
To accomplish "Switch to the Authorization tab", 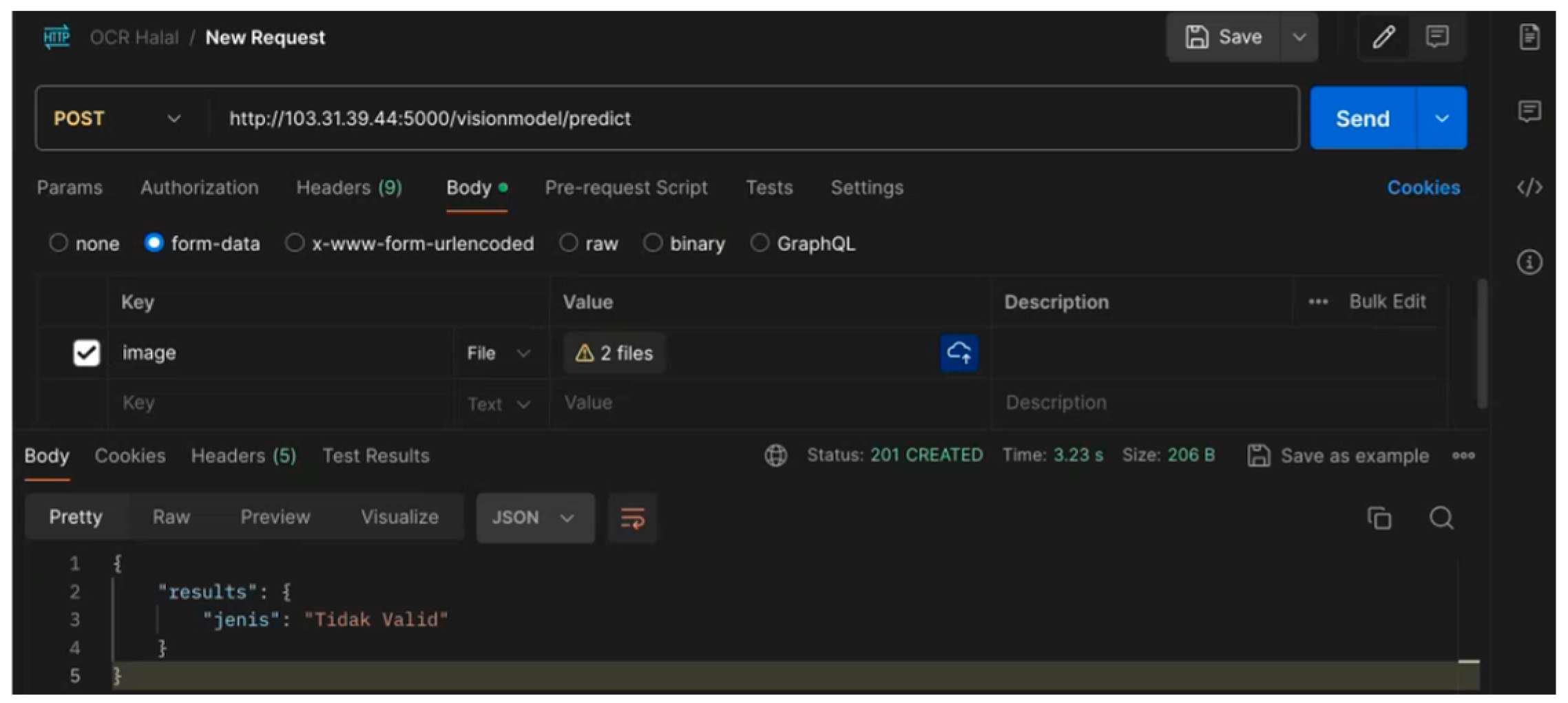I will tap(199, 187).
